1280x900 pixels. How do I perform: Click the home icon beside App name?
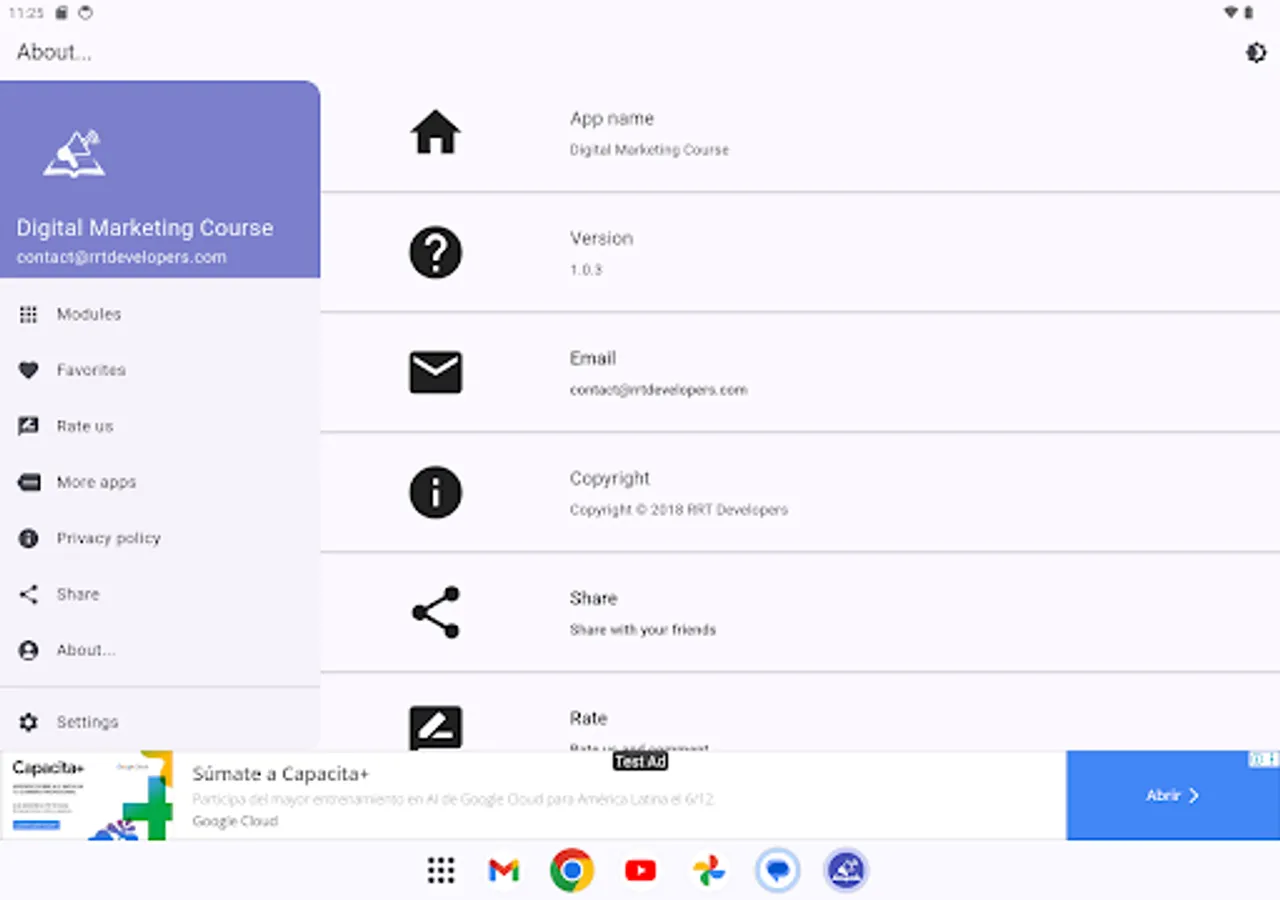pos(435,132)
